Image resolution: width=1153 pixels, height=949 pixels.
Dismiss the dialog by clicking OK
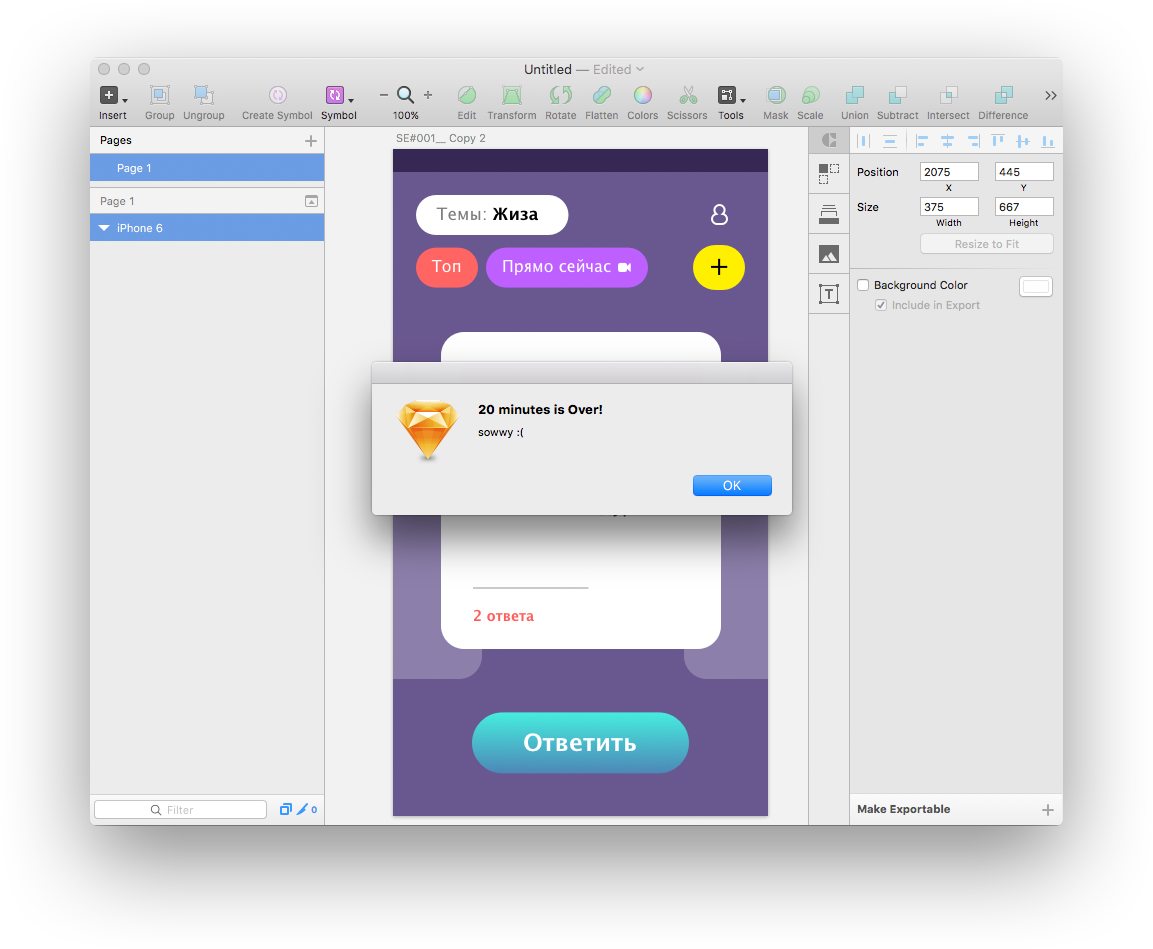(x=732, y=485)
